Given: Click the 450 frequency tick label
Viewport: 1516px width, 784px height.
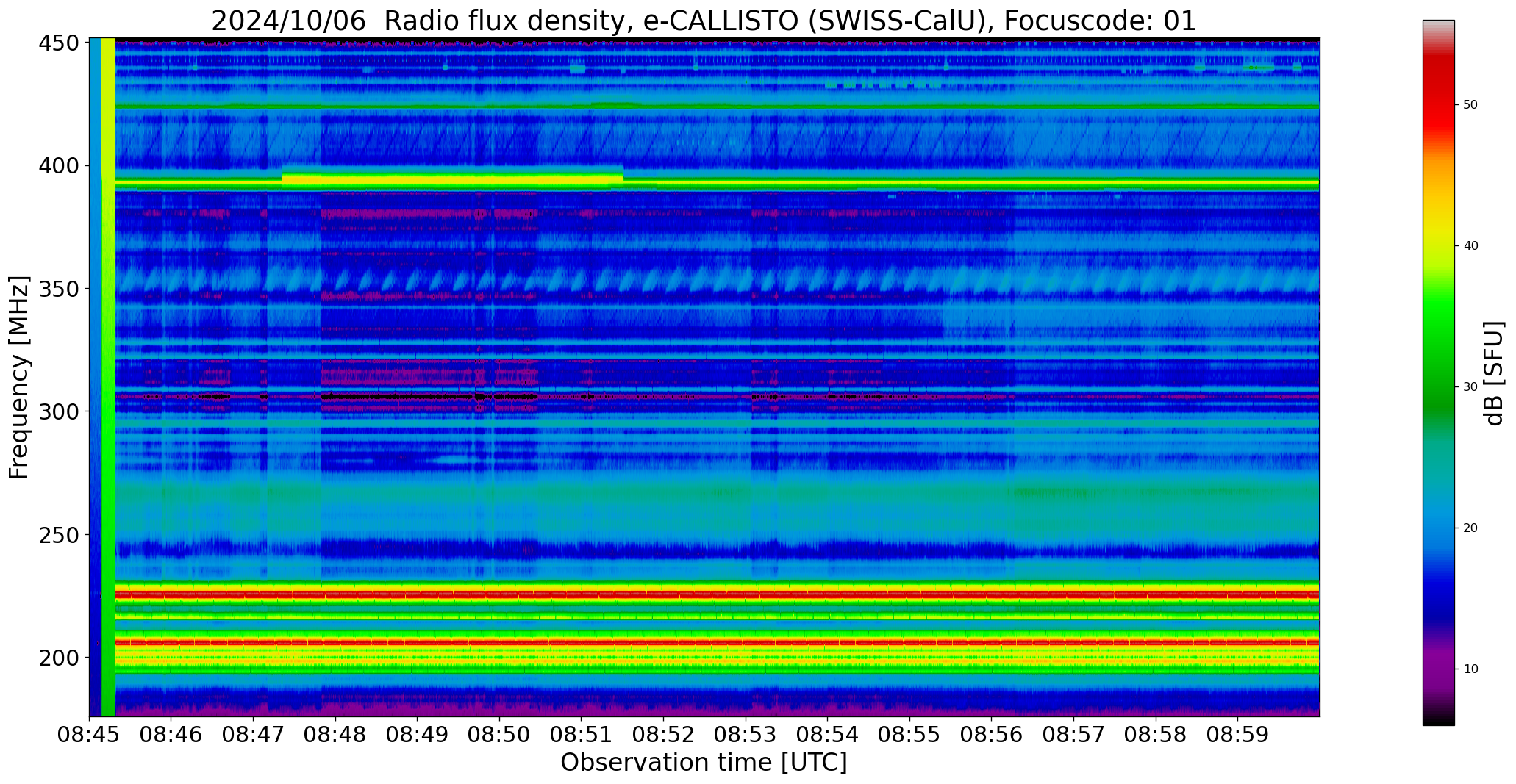Looking at the screenshot, I should coord(59,43).
